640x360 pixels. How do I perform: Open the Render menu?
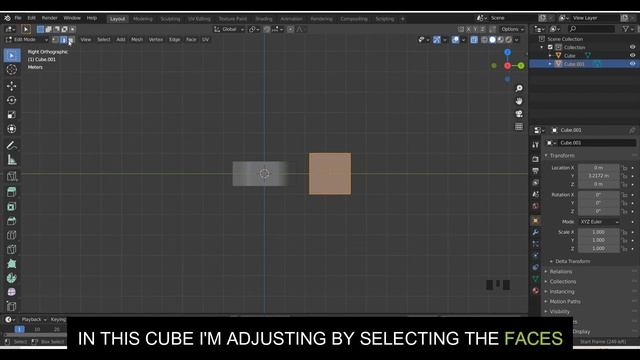point(49,18)
